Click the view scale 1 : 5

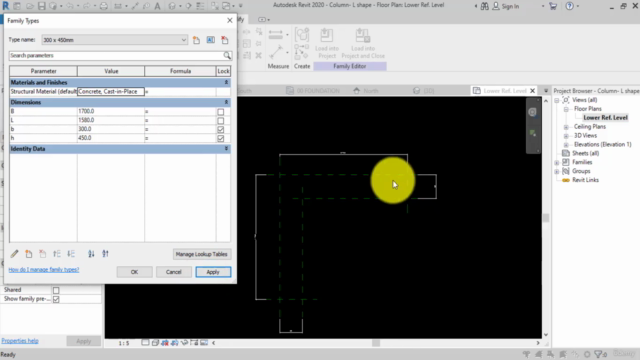(x=124, y=343)
